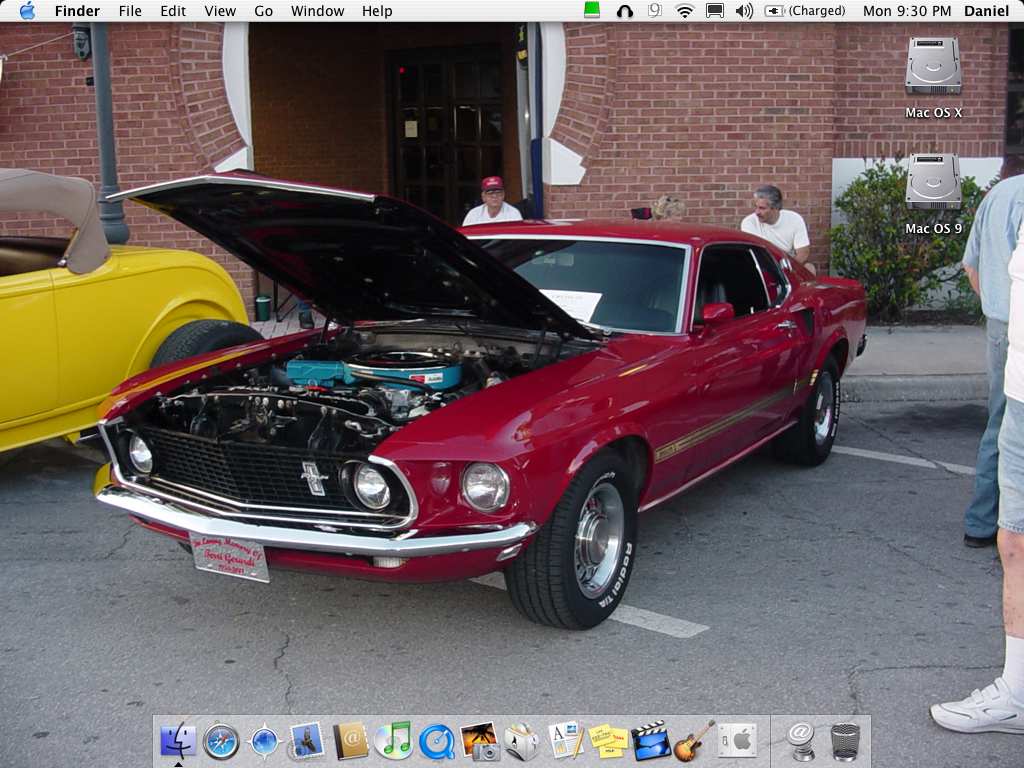The height and width of the screenshot is (768, 1024).
Task: Open iTunes from the Dock
Action: [393, 741]
